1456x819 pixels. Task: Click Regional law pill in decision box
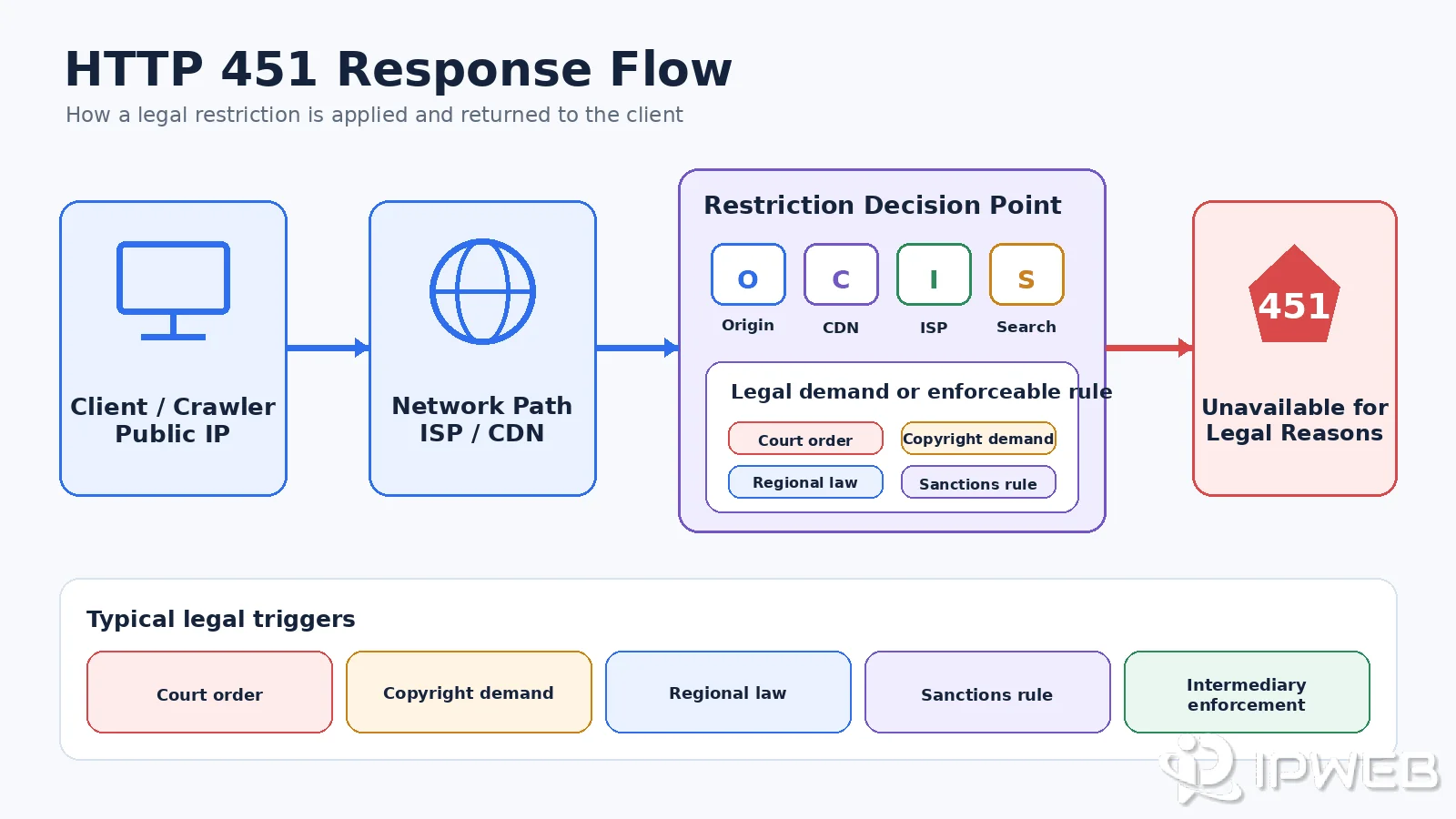[805, 482]
